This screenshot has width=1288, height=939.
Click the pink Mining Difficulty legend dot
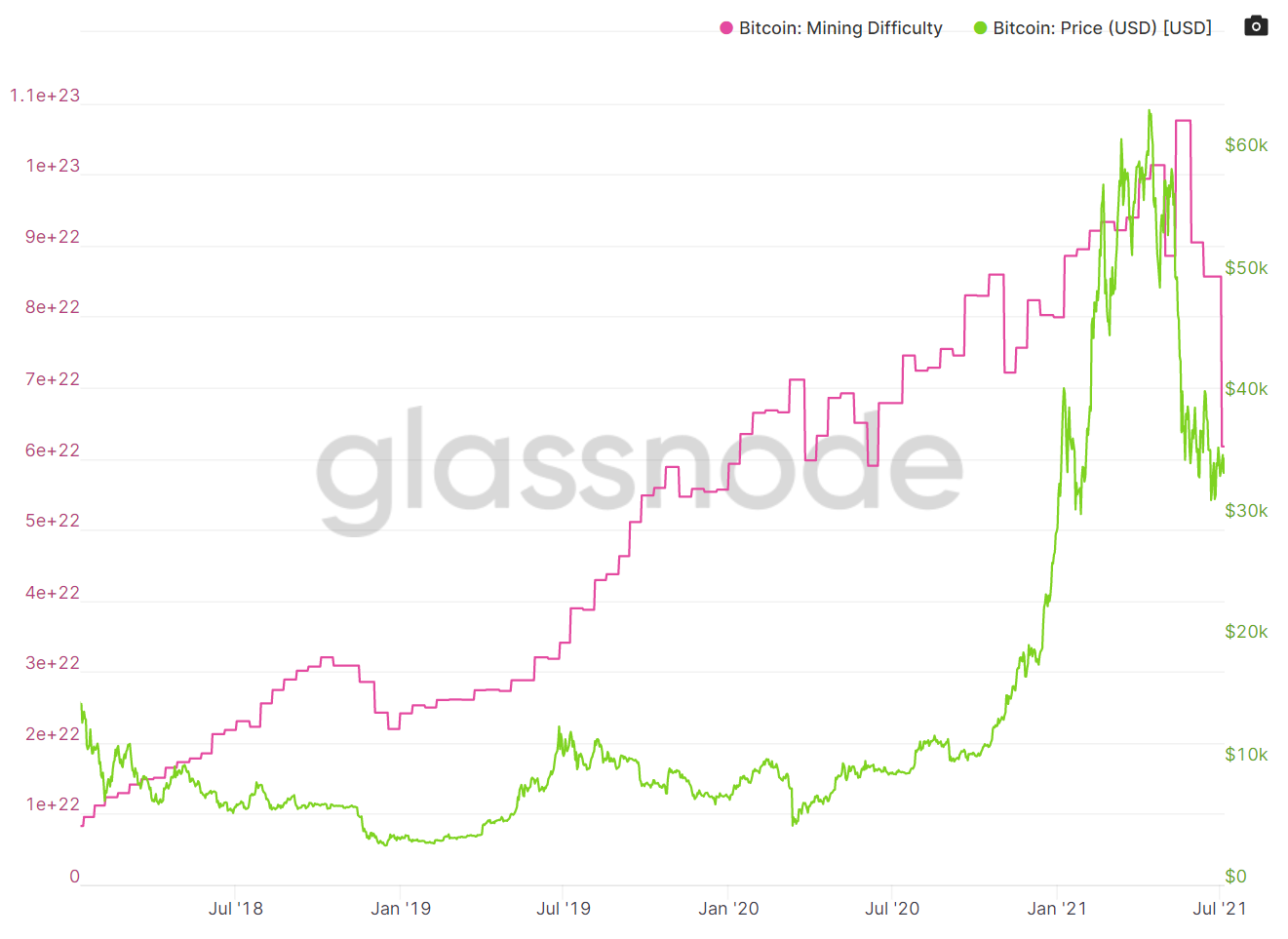726,28
